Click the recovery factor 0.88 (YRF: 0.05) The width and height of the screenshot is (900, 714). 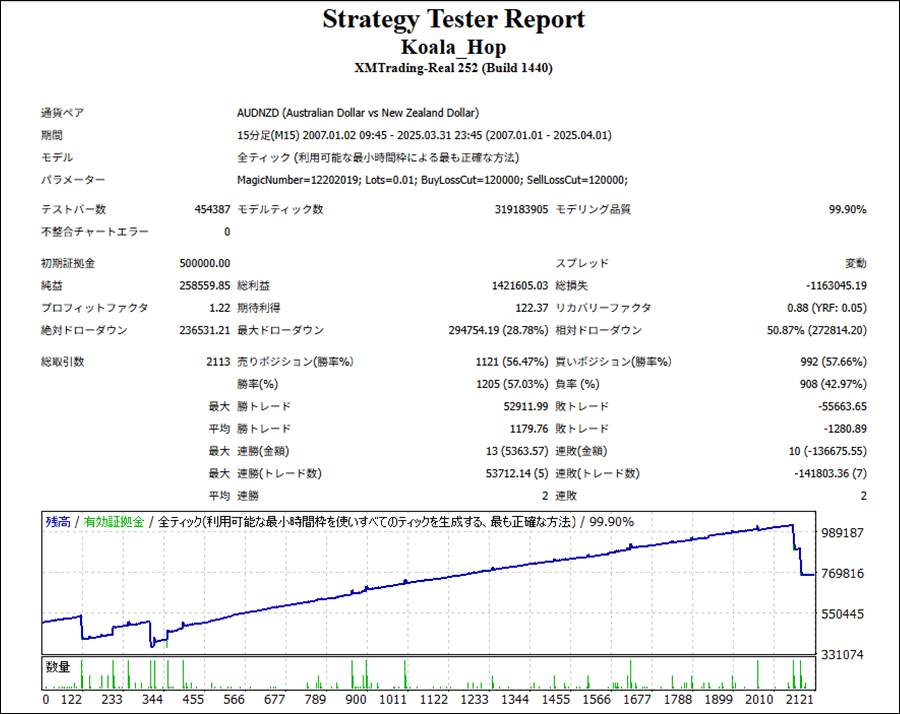tap(827, 308)
